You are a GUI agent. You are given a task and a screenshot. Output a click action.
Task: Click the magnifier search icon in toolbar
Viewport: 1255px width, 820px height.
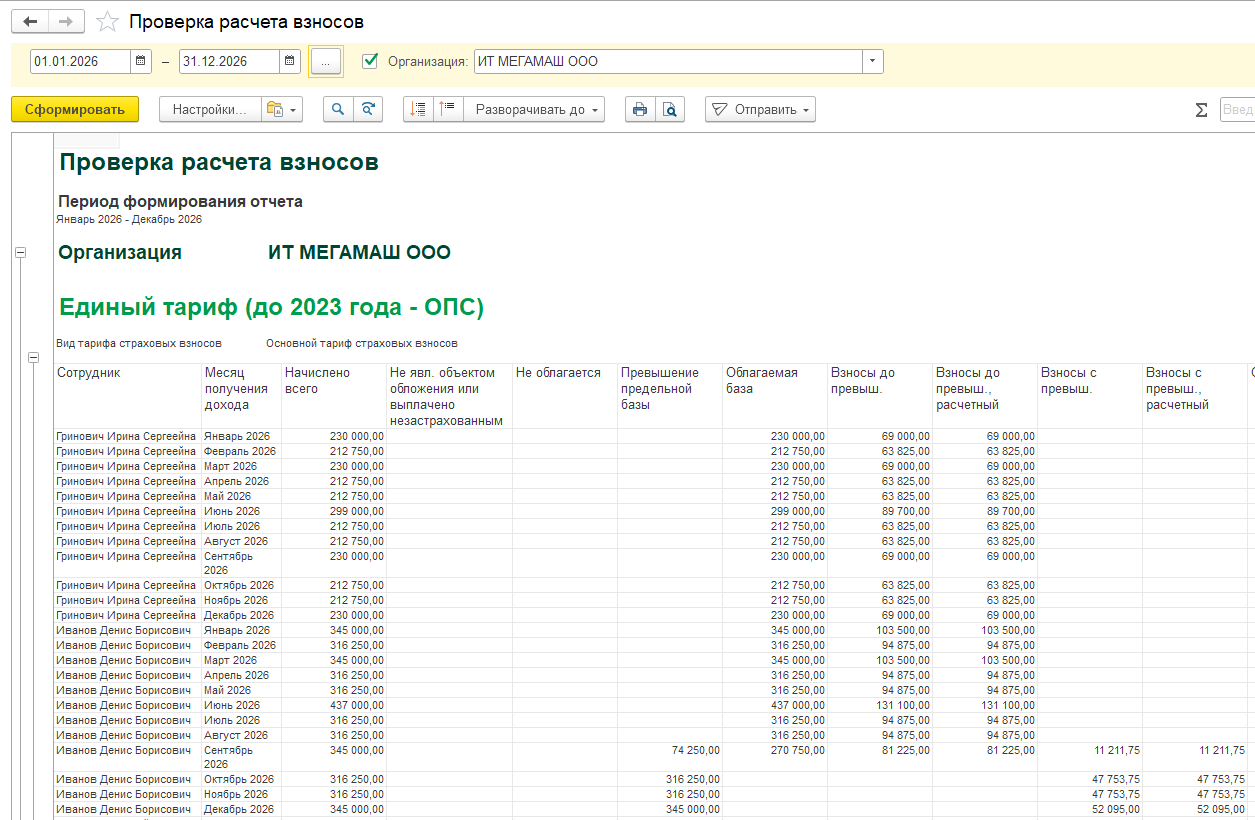point(338,110)
